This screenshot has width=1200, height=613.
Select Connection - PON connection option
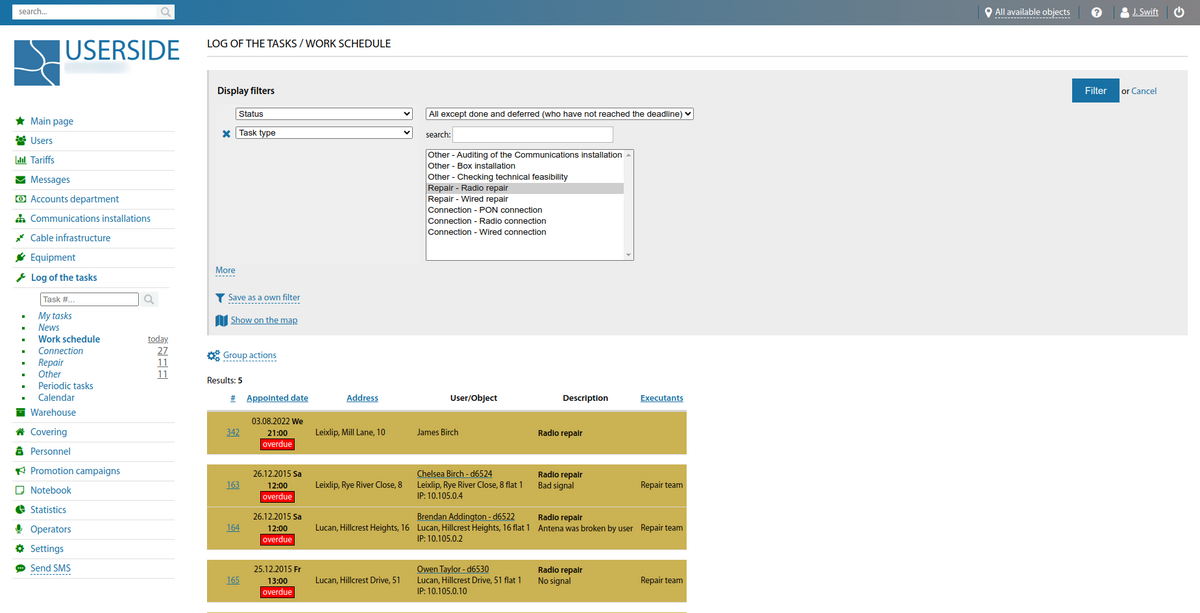tap(485, 209)
